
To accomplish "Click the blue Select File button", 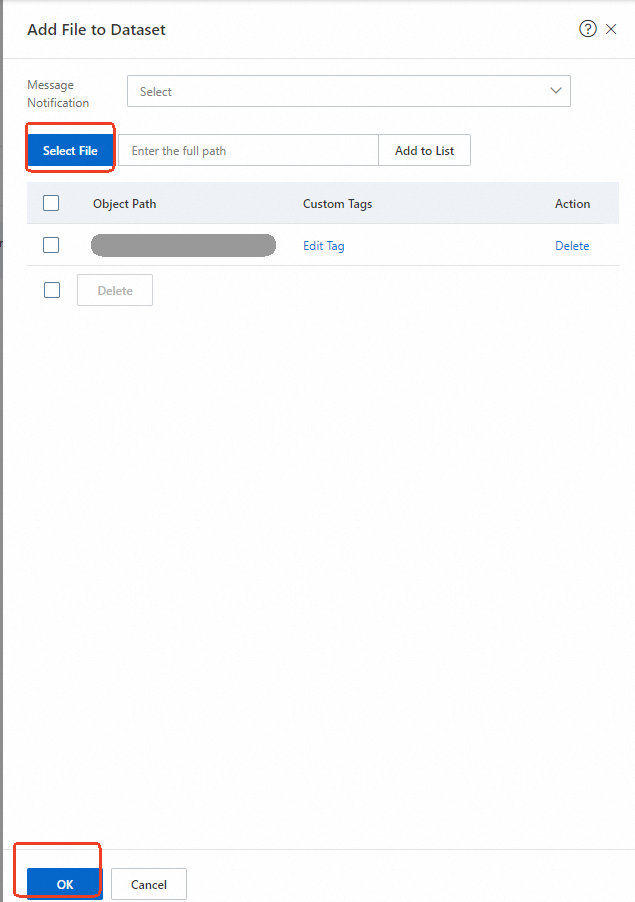I will point(70,151).
